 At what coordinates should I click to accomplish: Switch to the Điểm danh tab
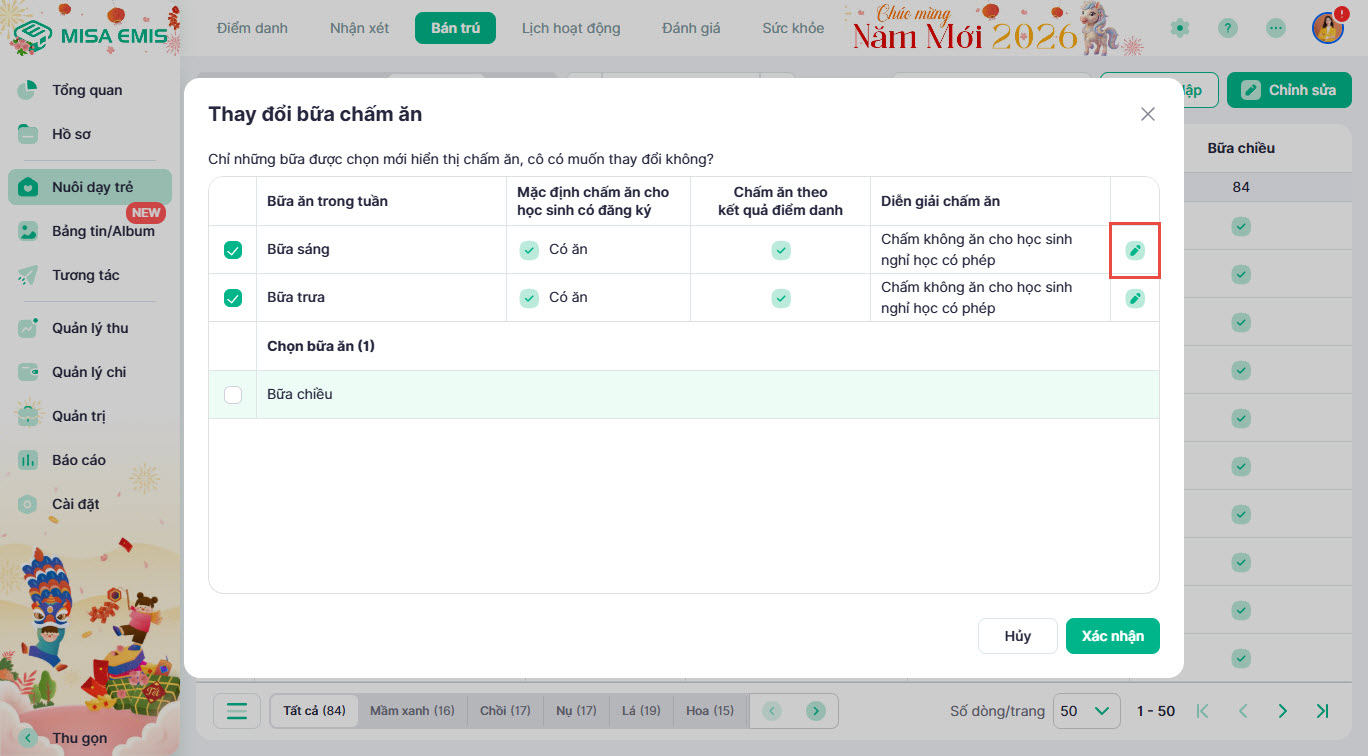click(252, 28)
